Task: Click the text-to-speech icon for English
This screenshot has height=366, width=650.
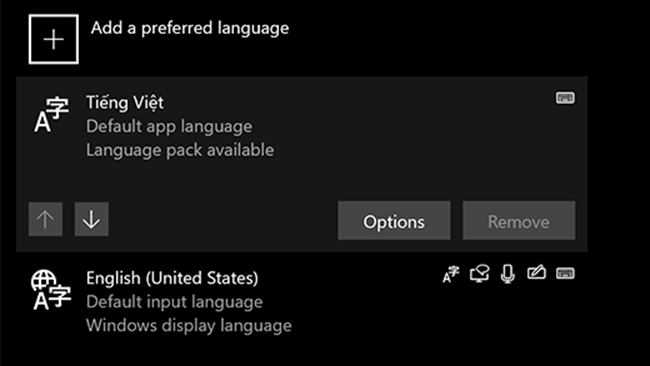Action: (480, 274)
